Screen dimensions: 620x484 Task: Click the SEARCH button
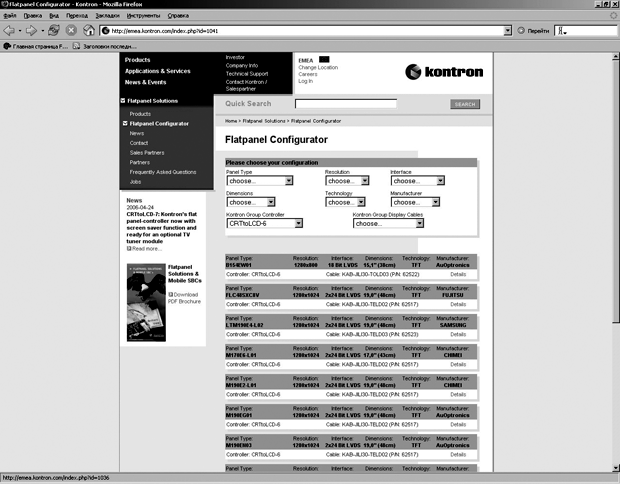[x=465, y=104]
